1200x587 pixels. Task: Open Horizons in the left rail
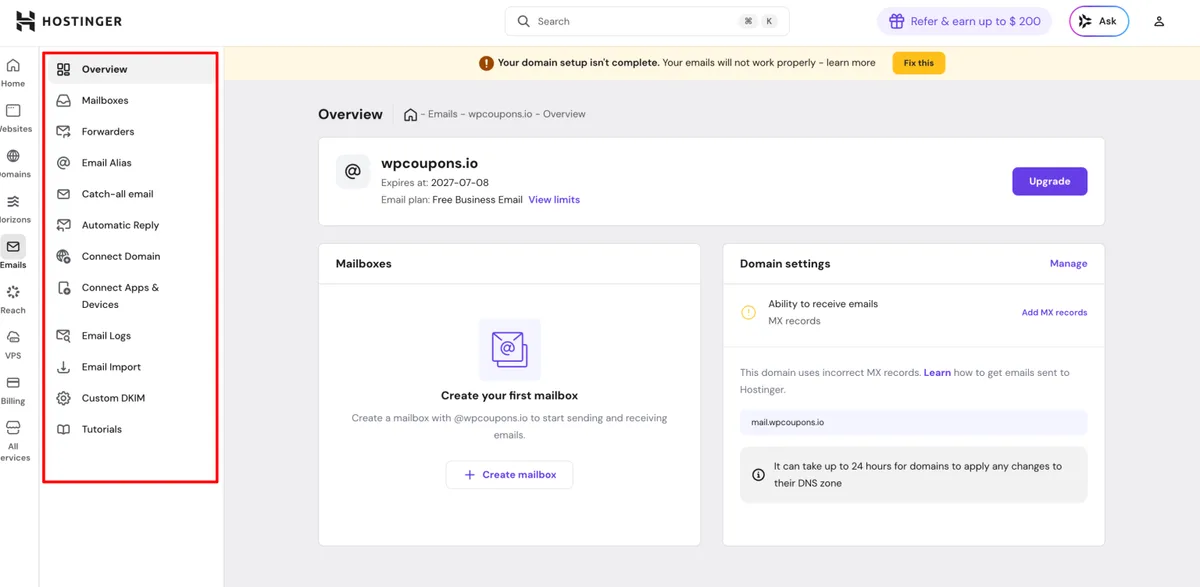pyautogui.click(x=13, y=208)
